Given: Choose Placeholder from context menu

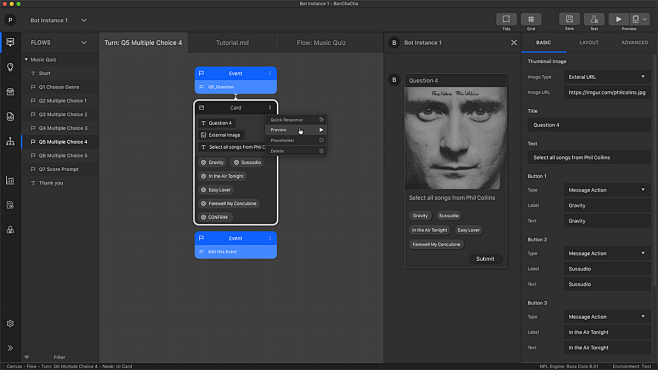Looking at the screenshot, I should click(x=296, y=141).
